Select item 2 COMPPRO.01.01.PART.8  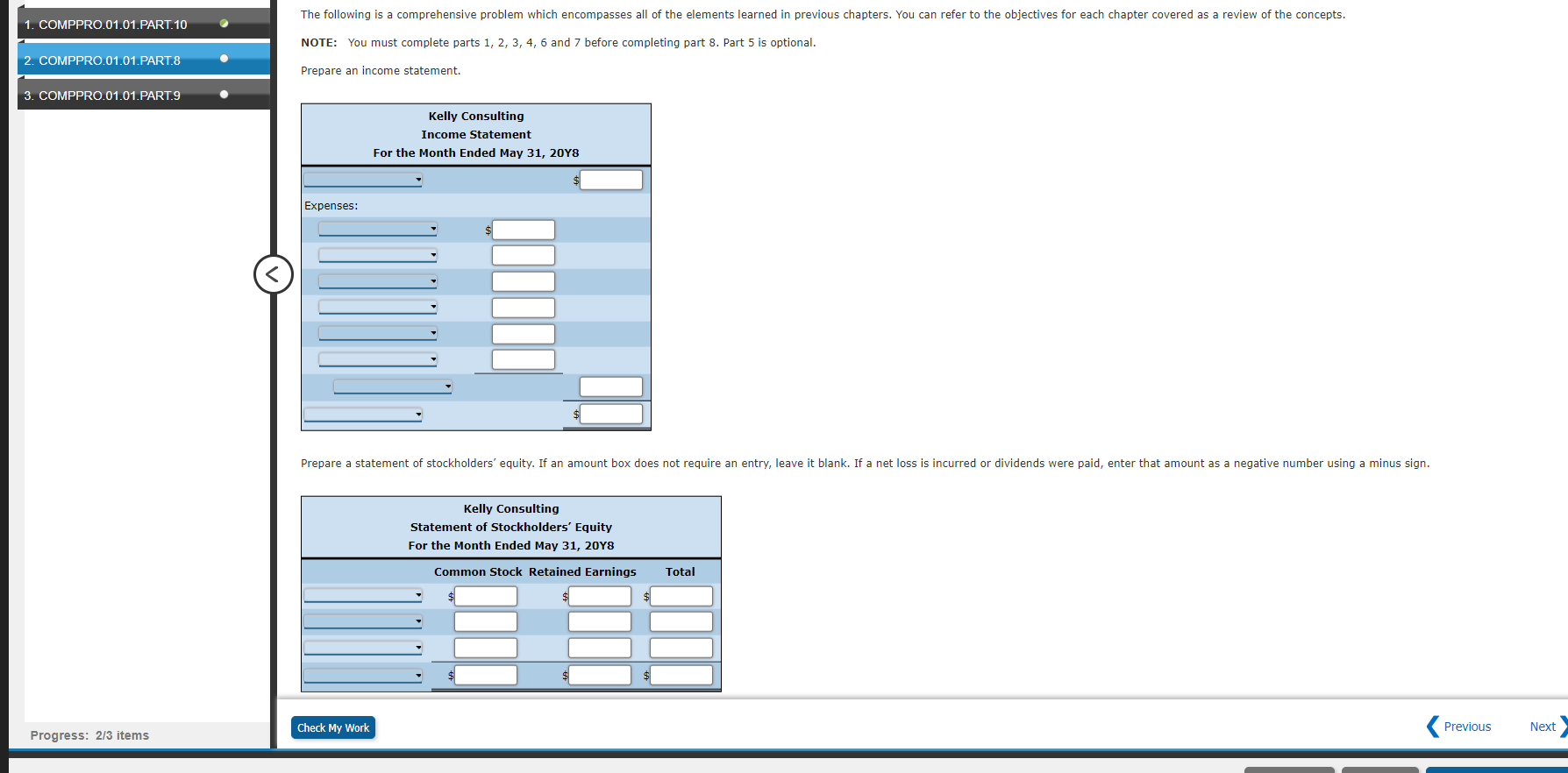(144, 60)
